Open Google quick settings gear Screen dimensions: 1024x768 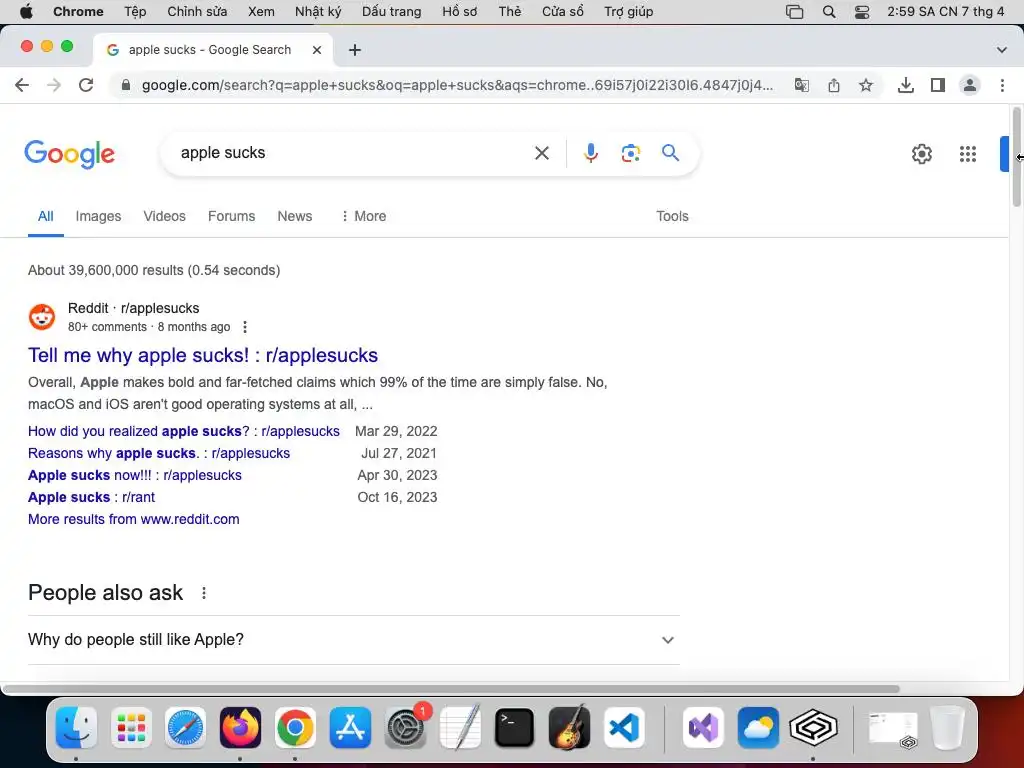coord(921,154)
